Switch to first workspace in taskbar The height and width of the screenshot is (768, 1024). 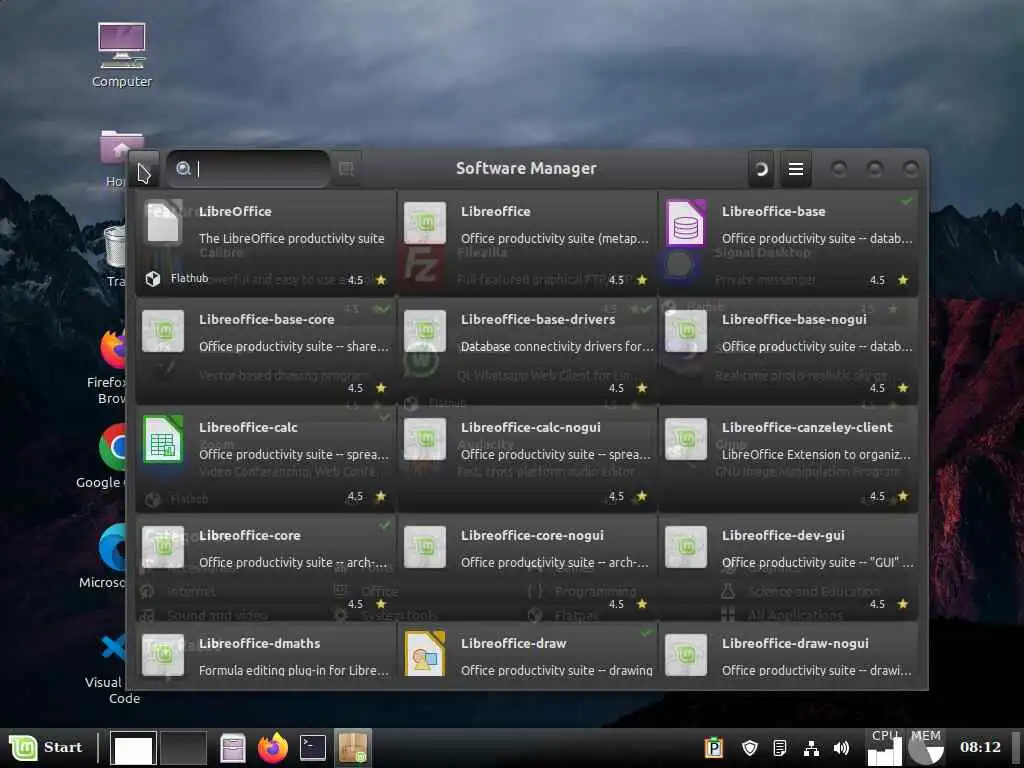pyautogui.click(x=133, y=748)
